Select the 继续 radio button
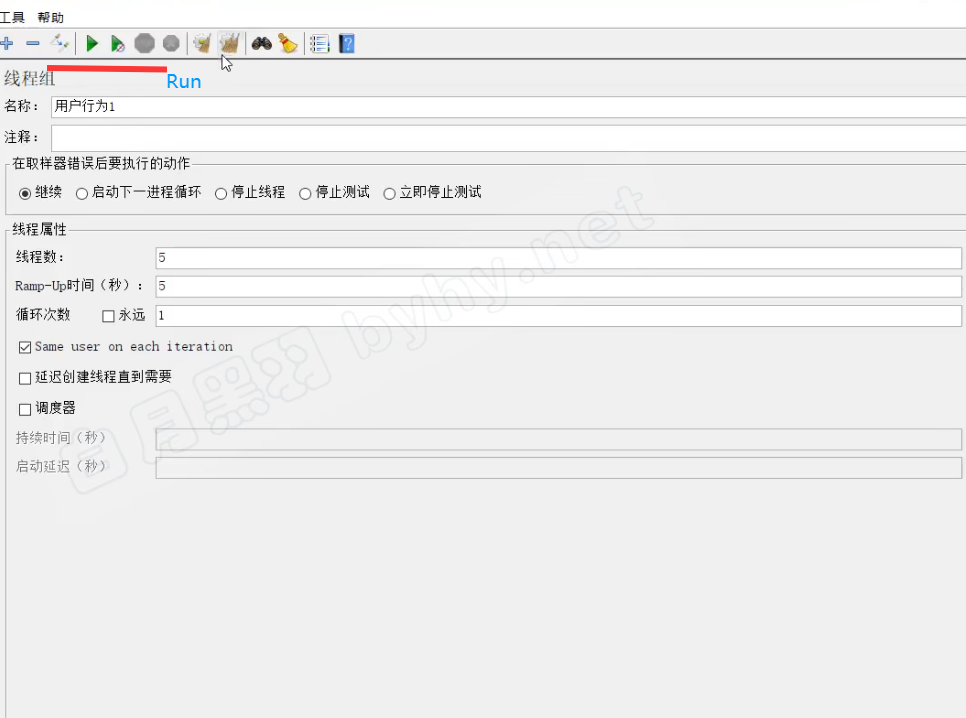 tap(25, 194)
